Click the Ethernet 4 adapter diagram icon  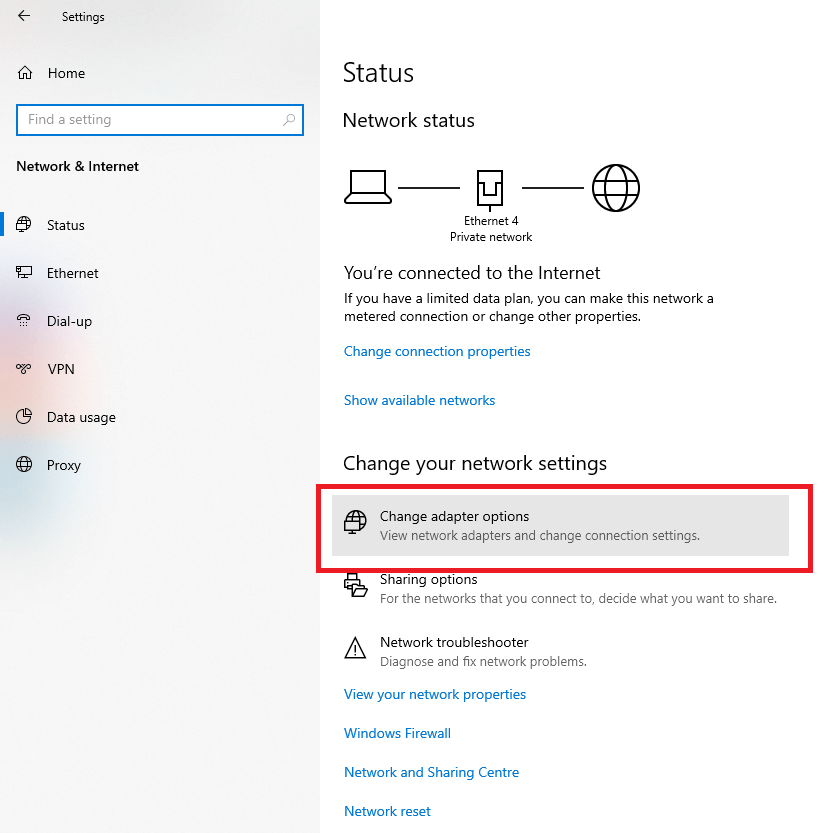tap(491, 187)
